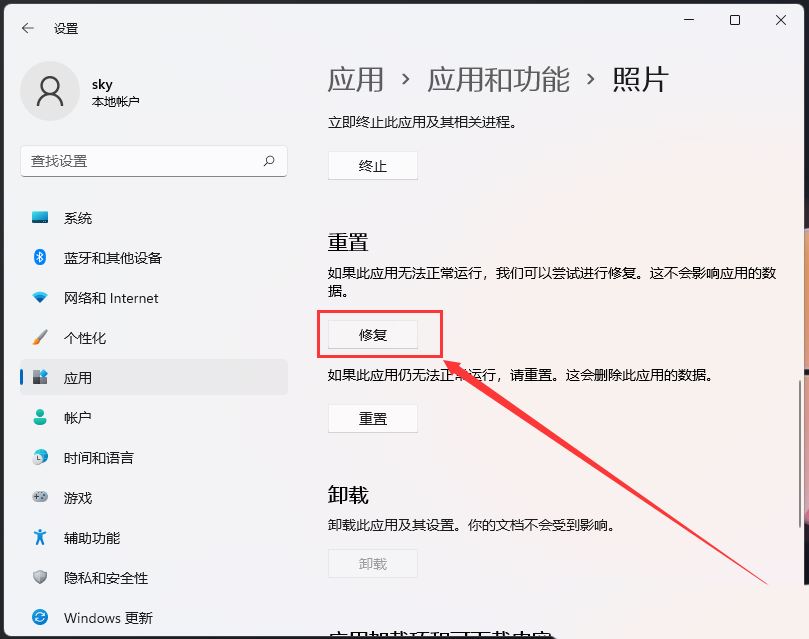Image resolution: width=809 pixels, height=639 pixels.
Task: Minimize the Settings window
Action: coord(689,20)
